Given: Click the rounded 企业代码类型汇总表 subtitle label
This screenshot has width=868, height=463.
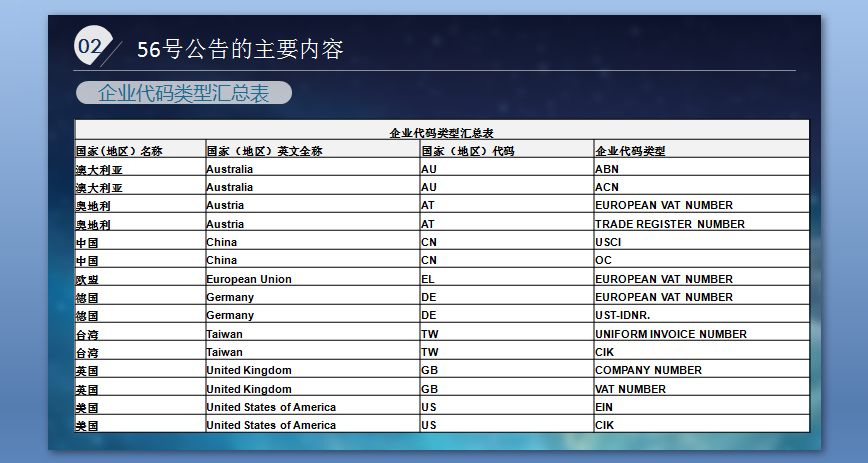Looking at the screenshot, I should tap(183, 93).
